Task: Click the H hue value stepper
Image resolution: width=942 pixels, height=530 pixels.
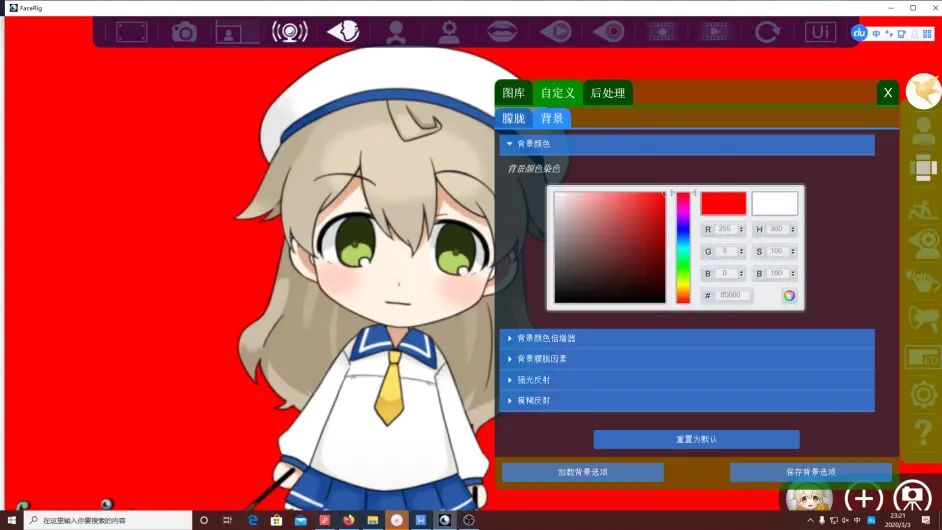Action: pyautogui.click(x=792, y=230)
